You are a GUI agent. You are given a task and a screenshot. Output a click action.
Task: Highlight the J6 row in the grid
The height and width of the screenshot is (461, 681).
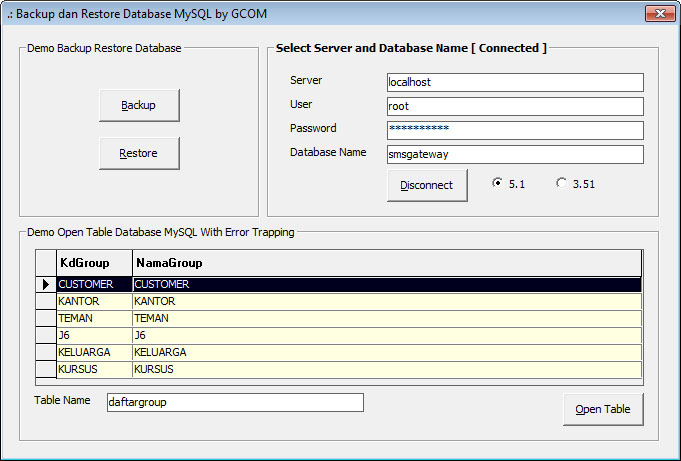94,335
